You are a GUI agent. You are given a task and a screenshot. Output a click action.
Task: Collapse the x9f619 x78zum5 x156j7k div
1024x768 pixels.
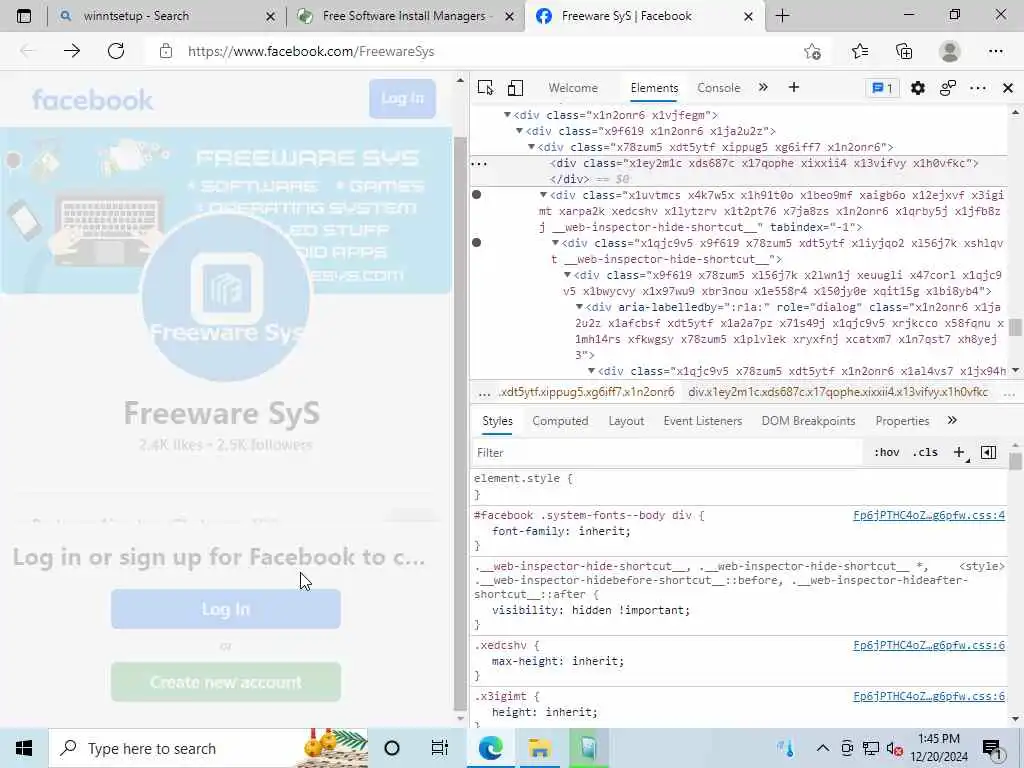567,274
